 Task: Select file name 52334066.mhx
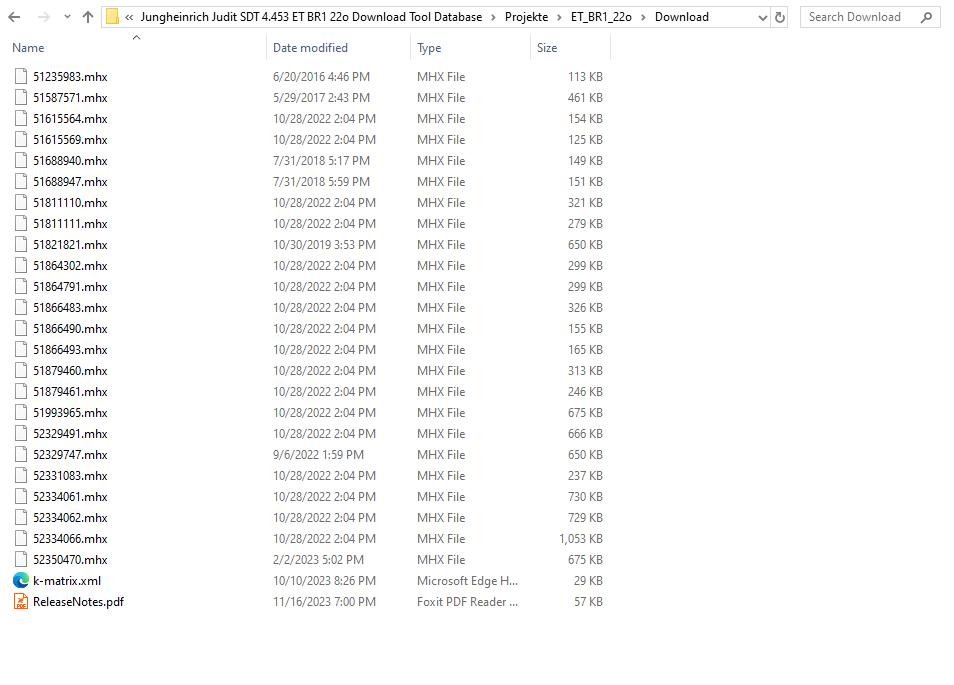coord(70,538)
